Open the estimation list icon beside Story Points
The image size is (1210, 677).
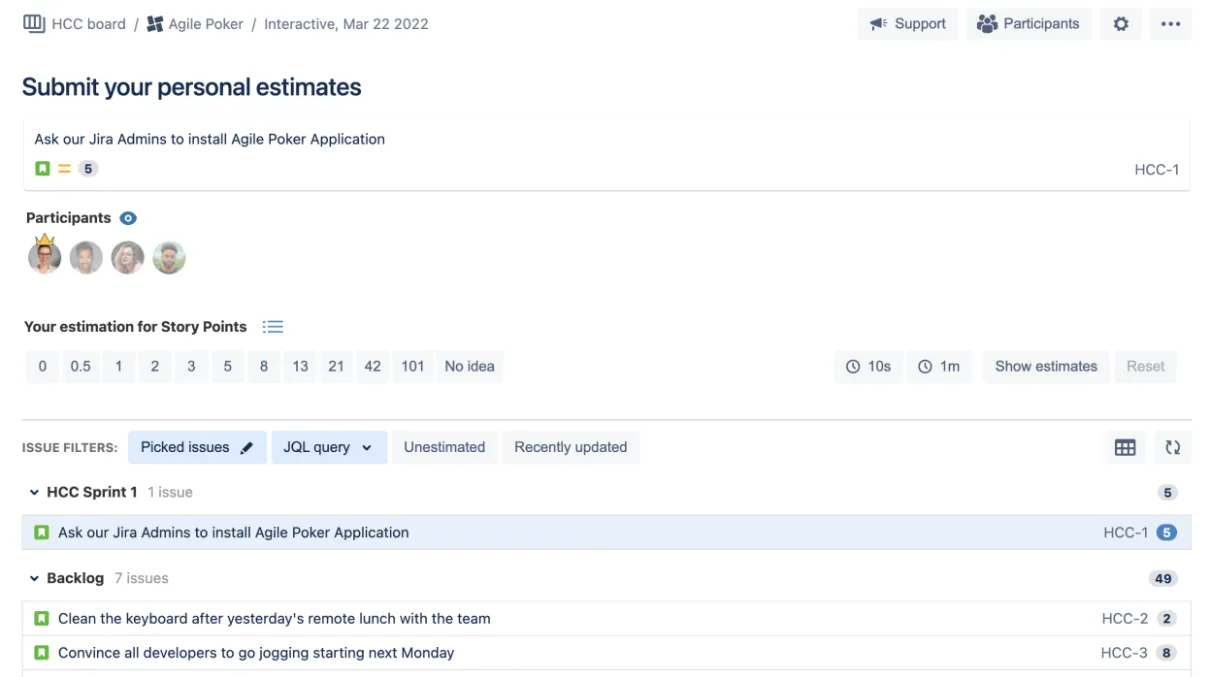click(x=273, y=327)
